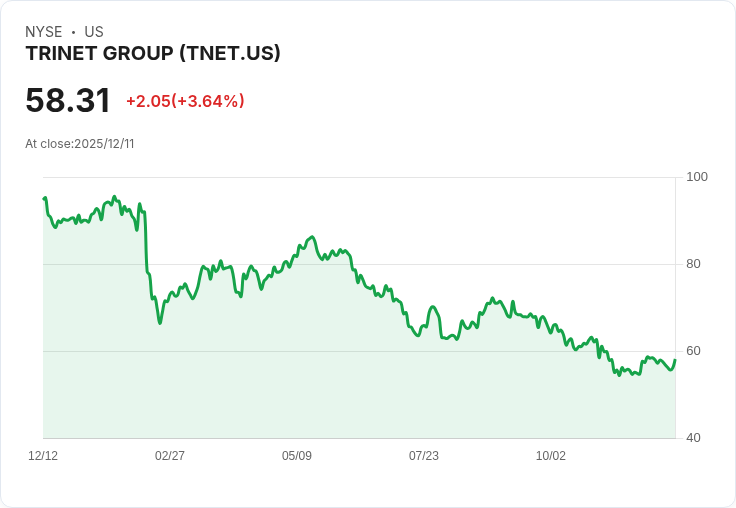Select the 10/02 date on the x-axis

[x=551, y=456]
